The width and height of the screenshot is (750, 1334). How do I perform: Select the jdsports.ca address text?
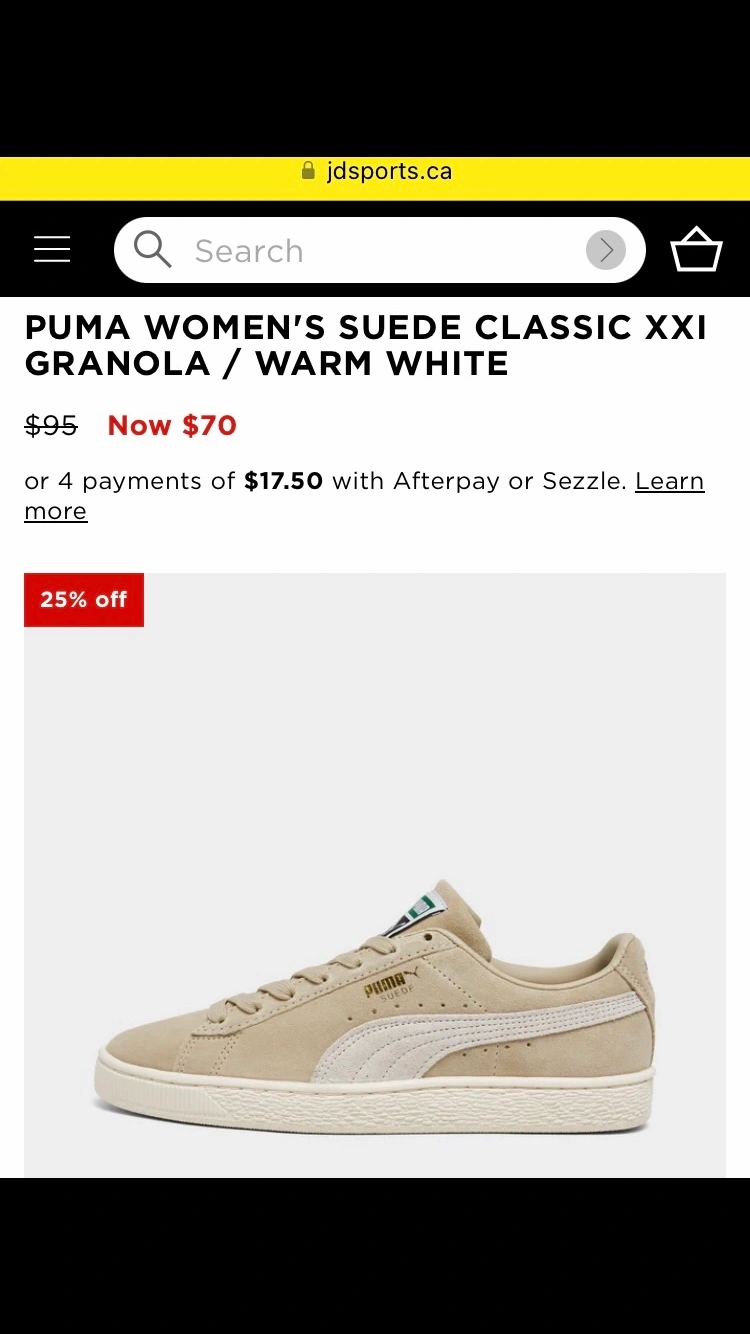point(389,171)
